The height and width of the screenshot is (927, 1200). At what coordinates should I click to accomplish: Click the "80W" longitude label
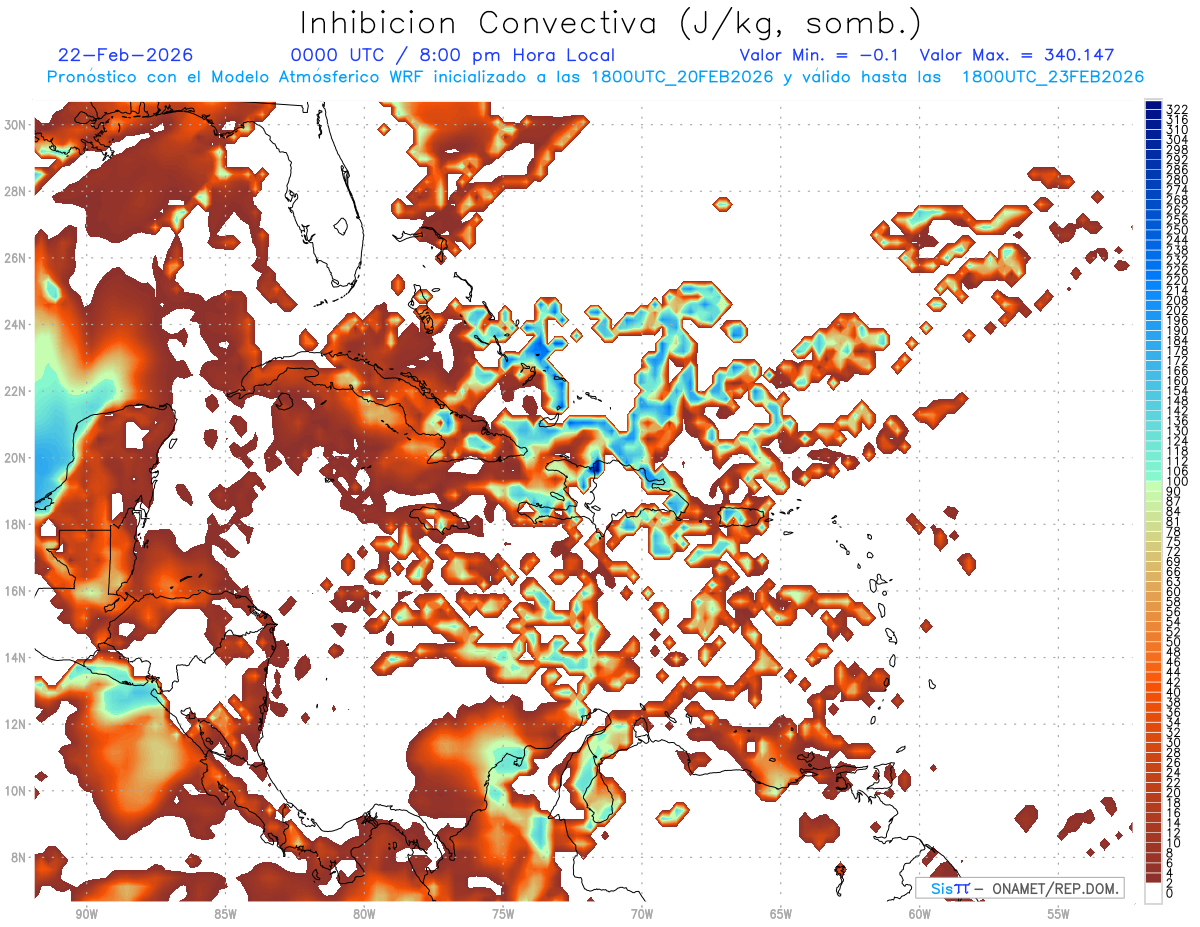click(x=364, y=914)
